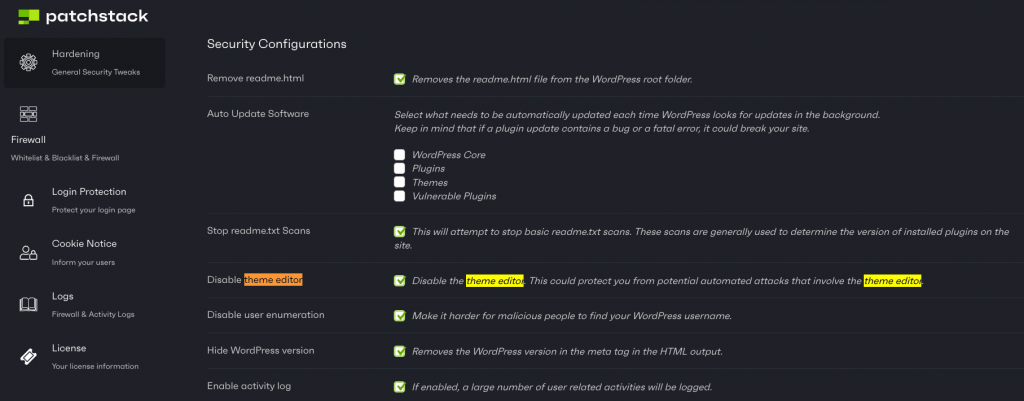Click the Security Configurations heading

(276, 44)
